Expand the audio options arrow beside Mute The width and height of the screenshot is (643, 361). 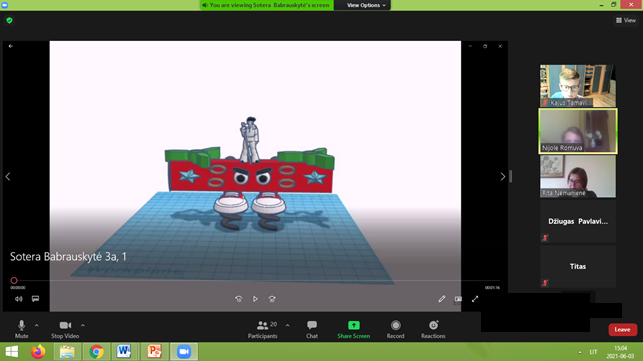tap(37, 325)
